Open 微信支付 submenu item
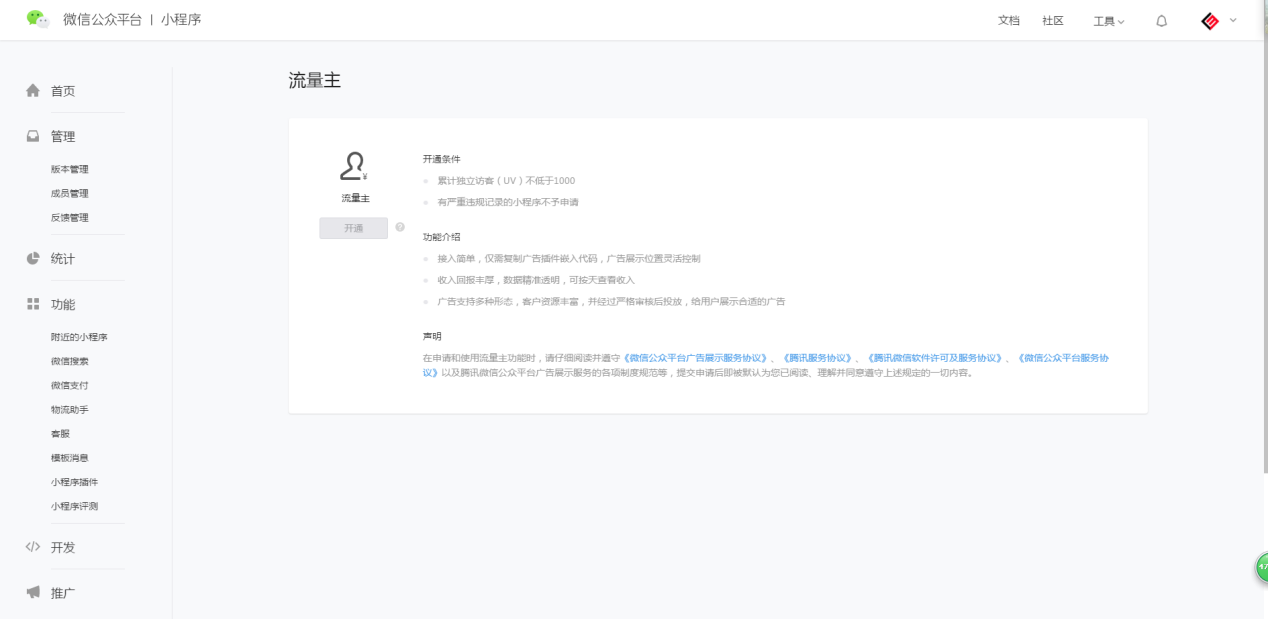Viewport: 1268px width, 619px height. [x=70, y=385]
